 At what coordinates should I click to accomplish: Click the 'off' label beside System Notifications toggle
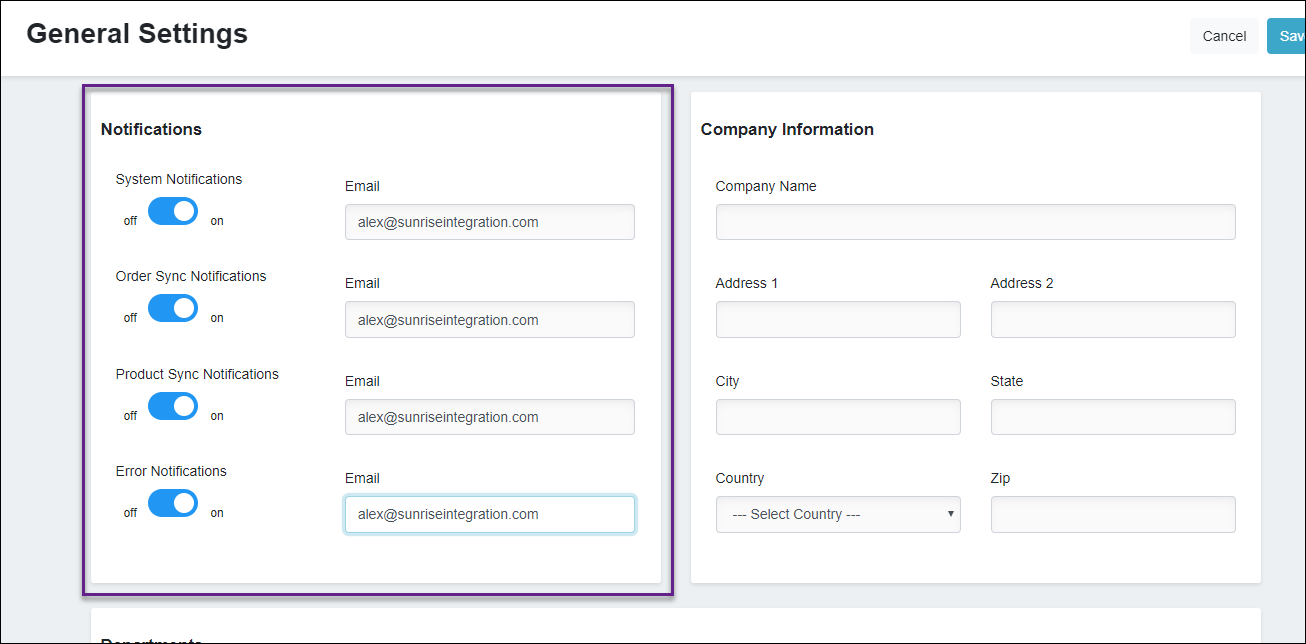pyautogui.click(x=130, y=221)
